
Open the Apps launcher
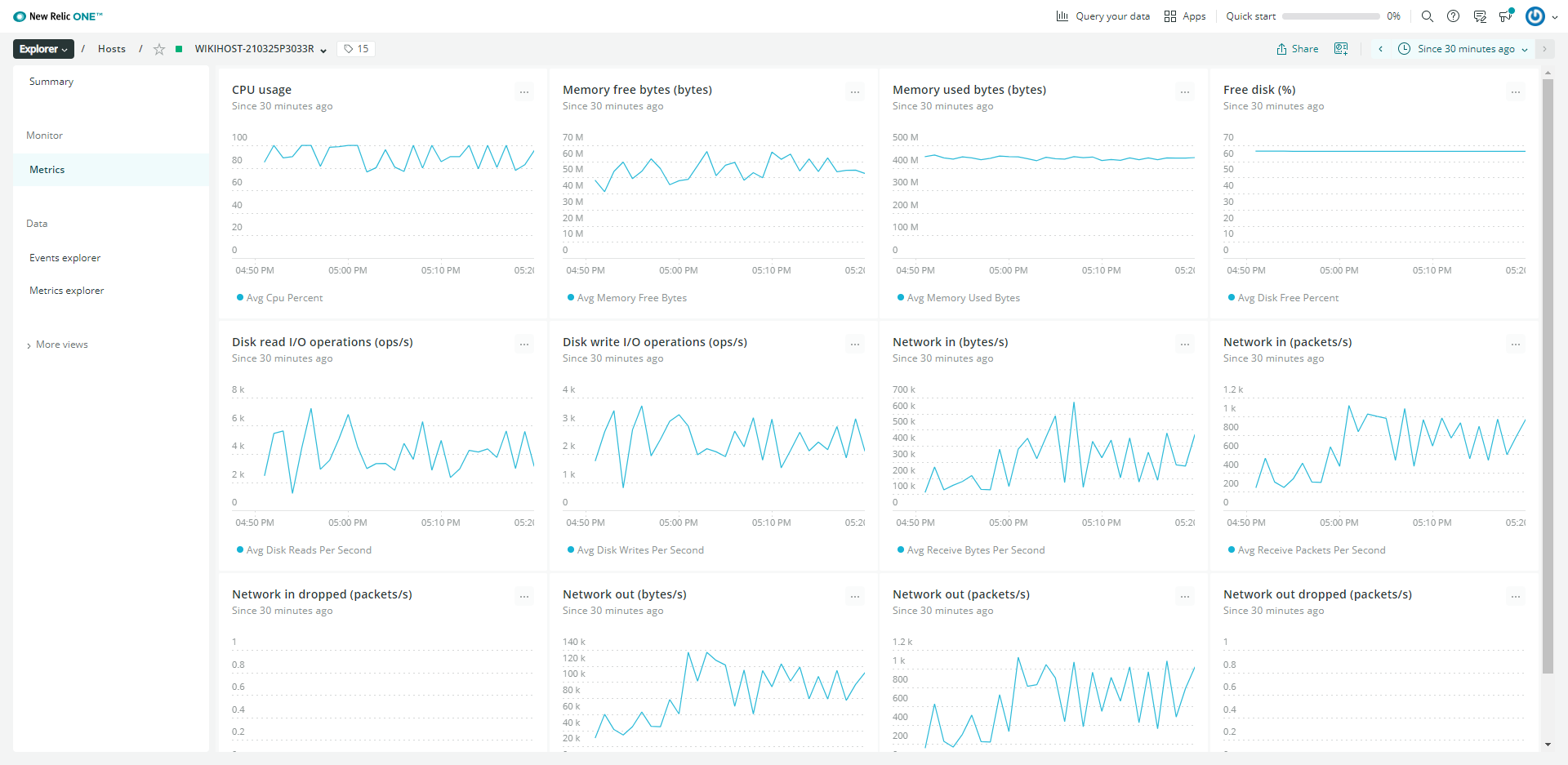click(x=1185, y=16)
